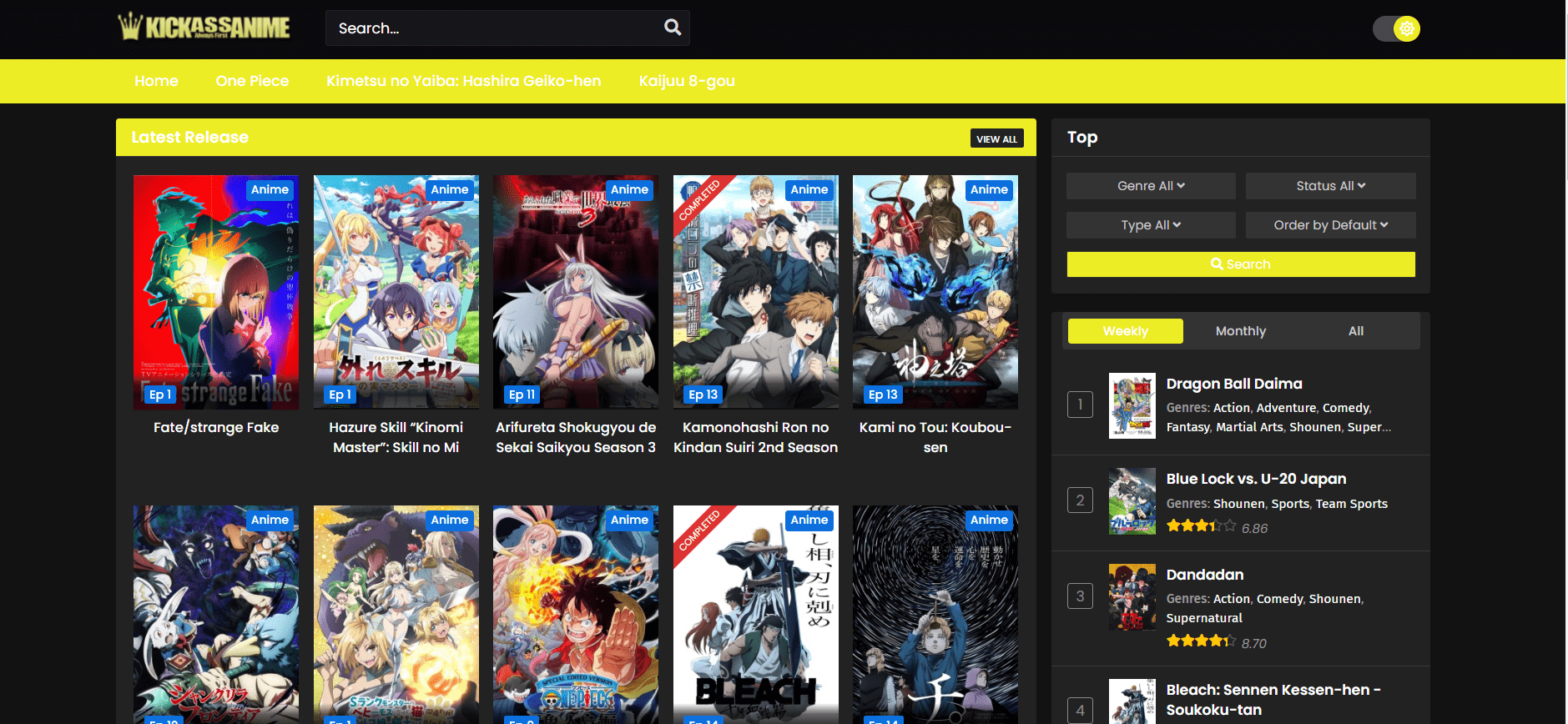Viewport: 1568px width, 724px height.
Task: Select the All ranking tab
Action: [x=1355, y=331]
